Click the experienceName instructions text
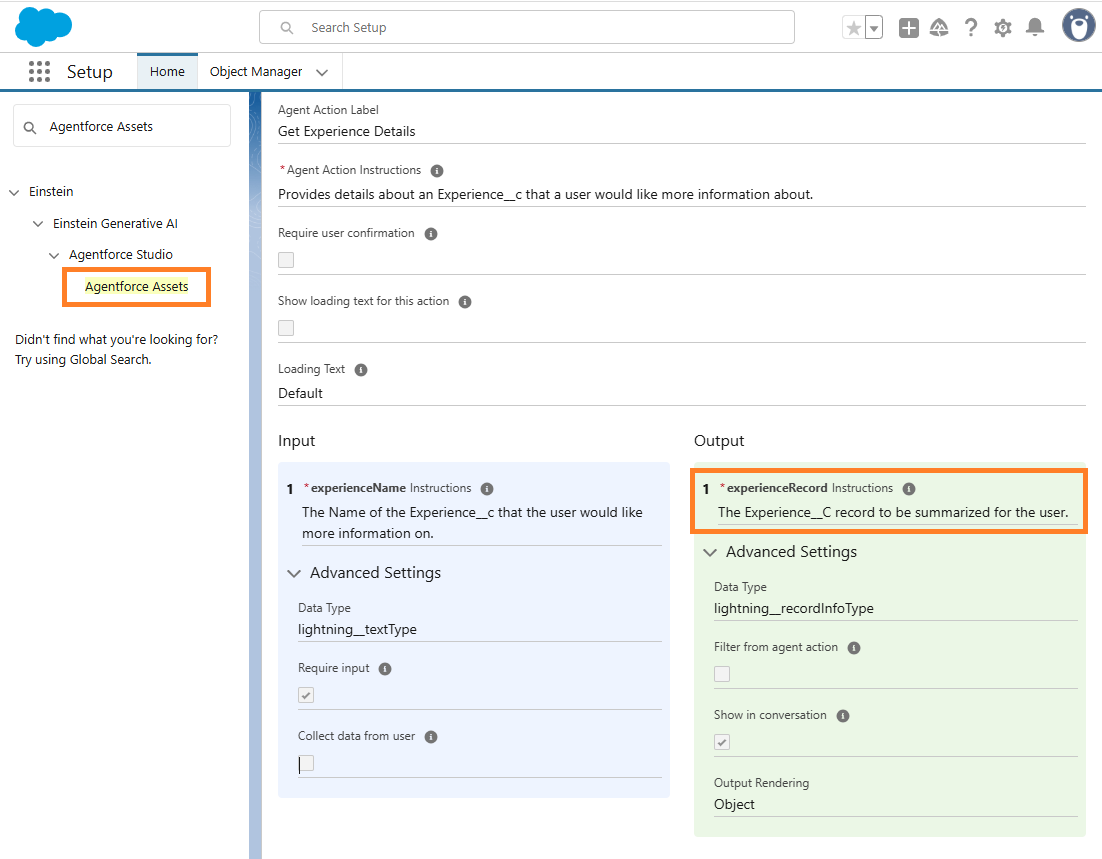This screenshot has width=1102, height=859. click(x=472, y=523)
